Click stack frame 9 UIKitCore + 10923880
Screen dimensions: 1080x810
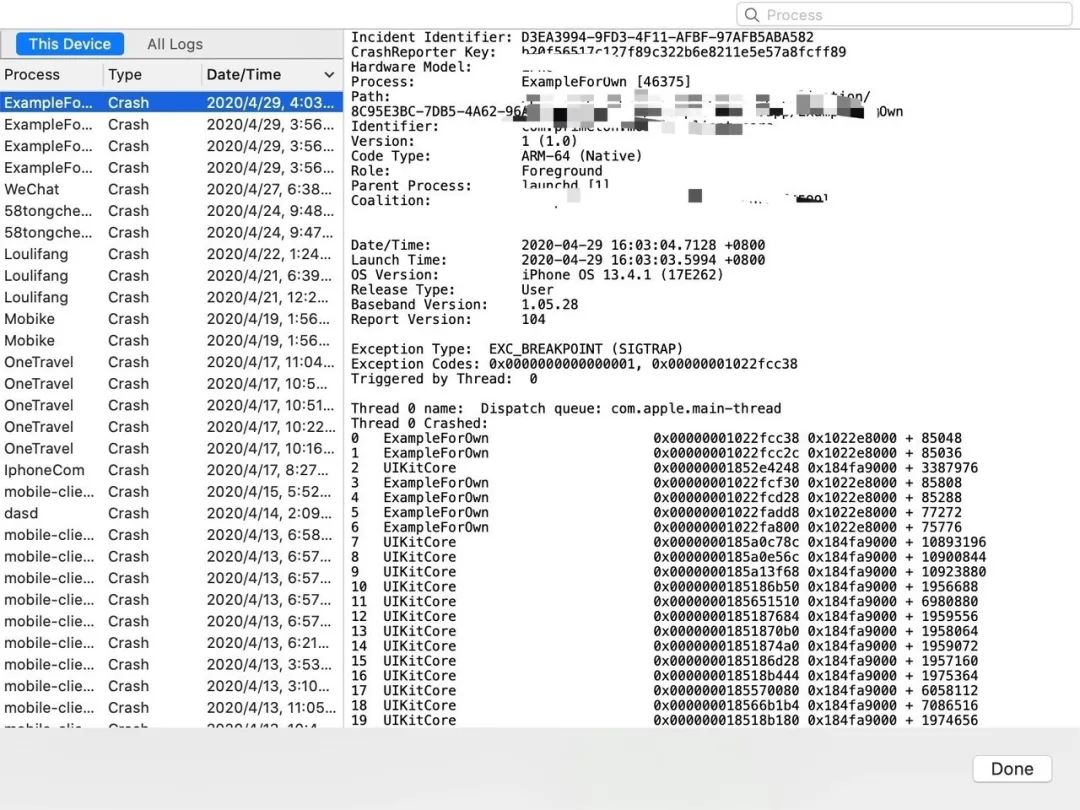[x=668, y=572]
